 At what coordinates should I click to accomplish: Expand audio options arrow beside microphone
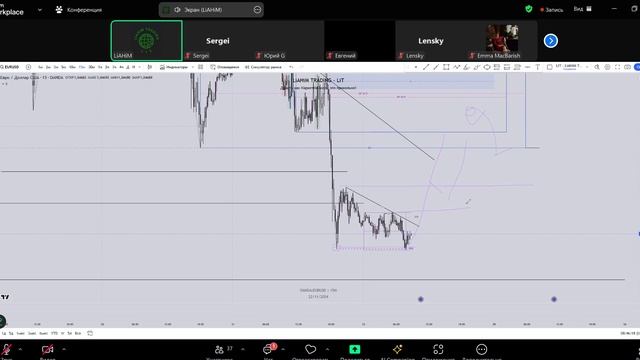coord(20,349)
